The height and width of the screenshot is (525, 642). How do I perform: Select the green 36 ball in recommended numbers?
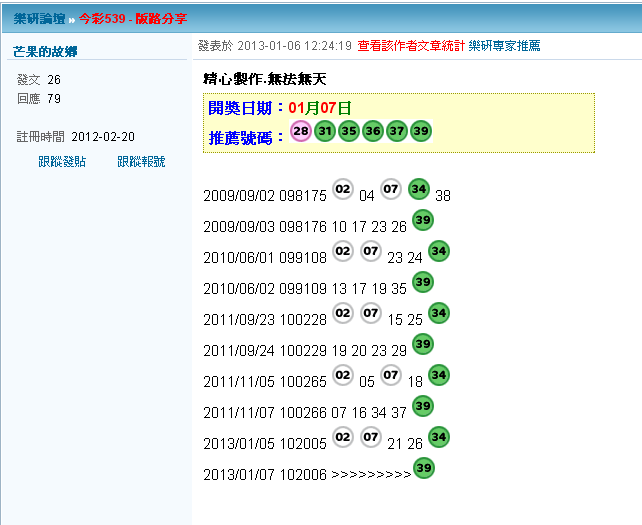(x=373, y=132)
